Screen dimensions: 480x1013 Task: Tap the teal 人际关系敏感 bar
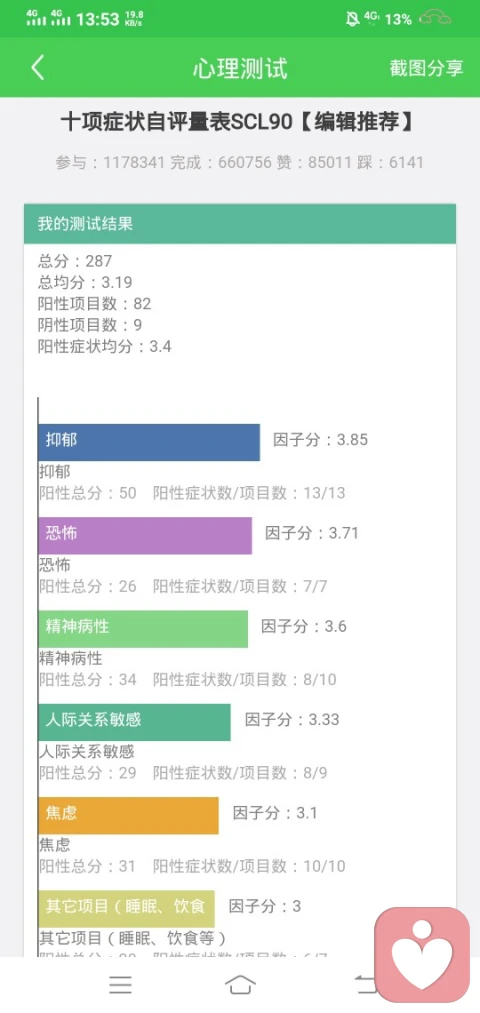134,722
